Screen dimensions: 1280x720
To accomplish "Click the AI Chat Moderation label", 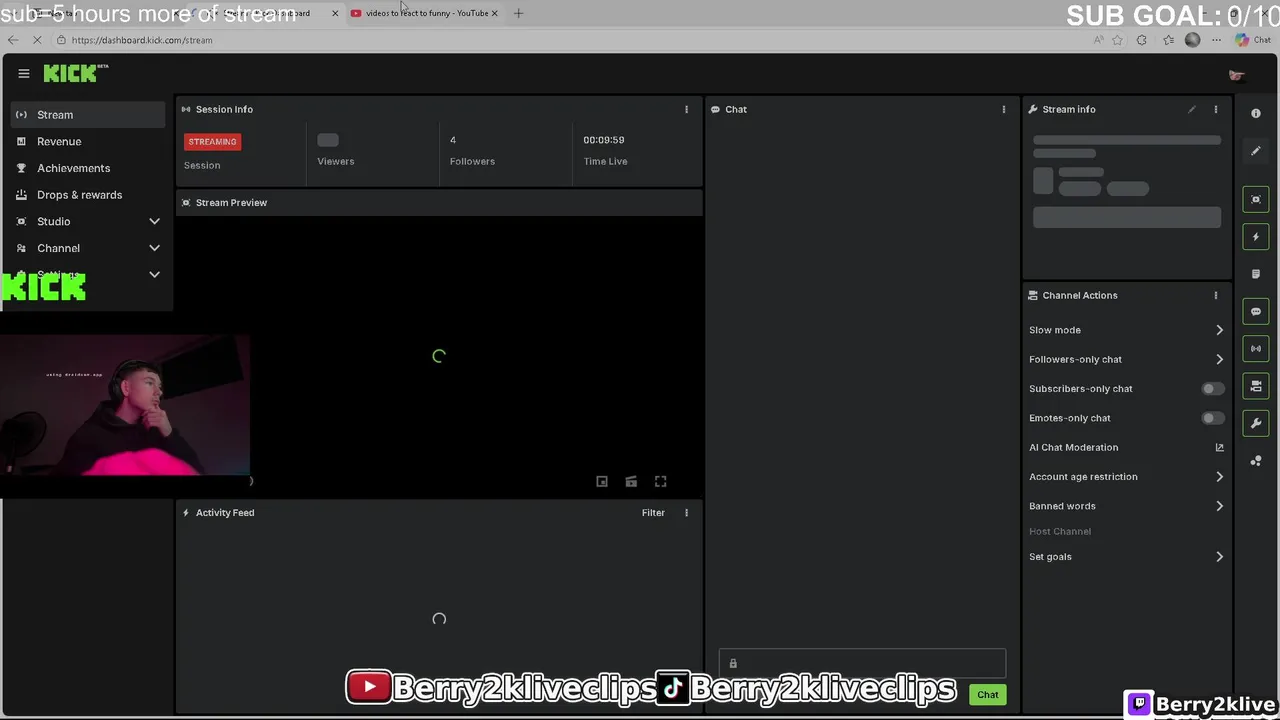I will pyautogui.click(x=1073, y=447).
